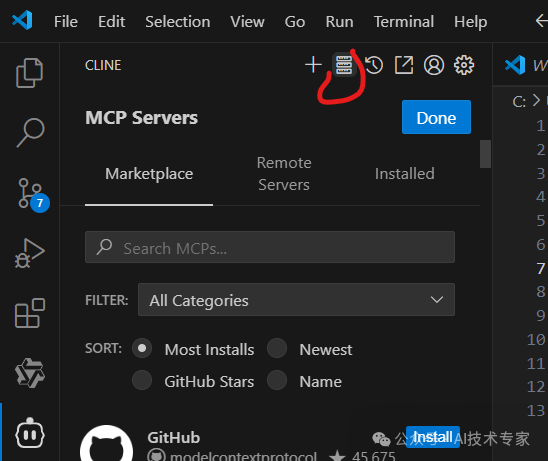The image size is (548, 461).
Task: Open the Terminal menu
Action: tap(404, 22)
